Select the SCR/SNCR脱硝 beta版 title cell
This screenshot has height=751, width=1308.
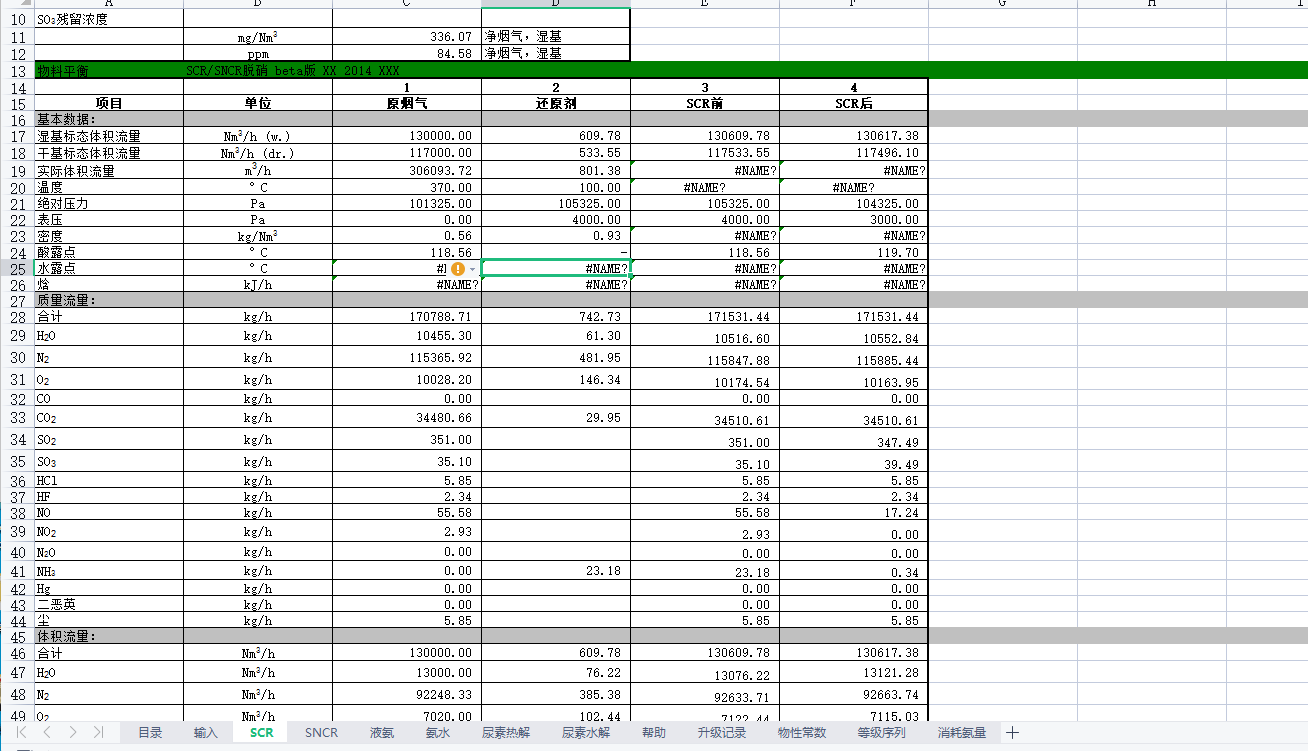(x=293, y=71)
